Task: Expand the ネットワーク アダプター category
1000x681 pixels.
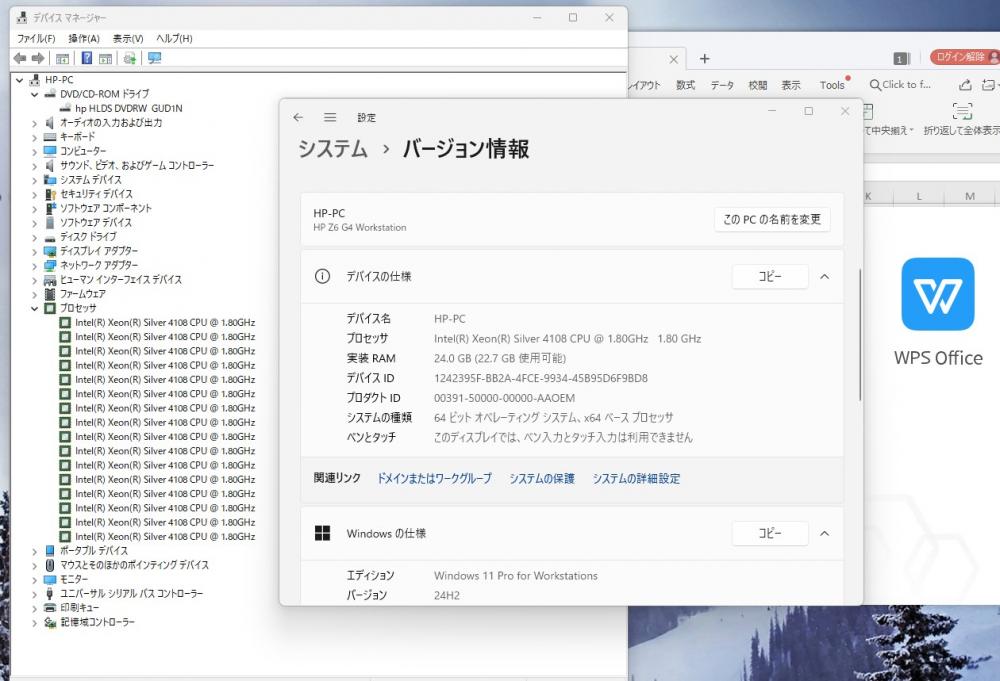Action: [34, 265]
